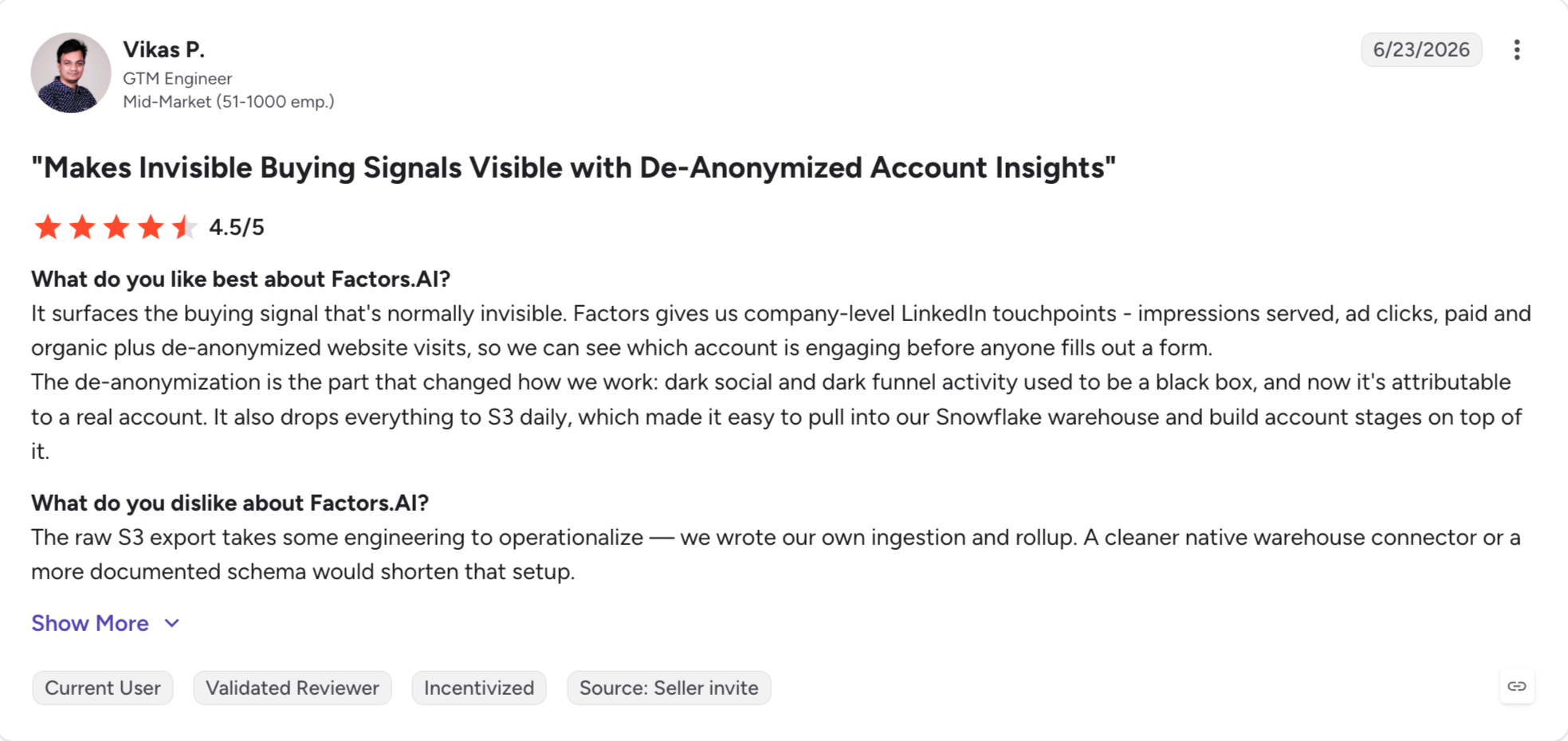Screen dimensions: 1568x741
Task: Click the 6/23/2026 date badge
Action: pyautogui.click(x=1421, y=49)
